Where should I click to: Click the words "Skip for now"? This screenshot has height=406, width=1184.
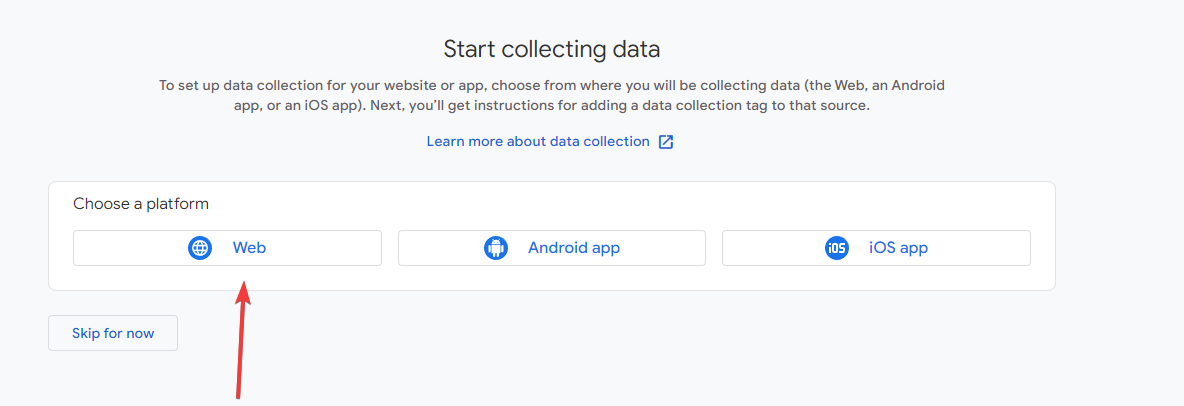[x=113, y=333]
